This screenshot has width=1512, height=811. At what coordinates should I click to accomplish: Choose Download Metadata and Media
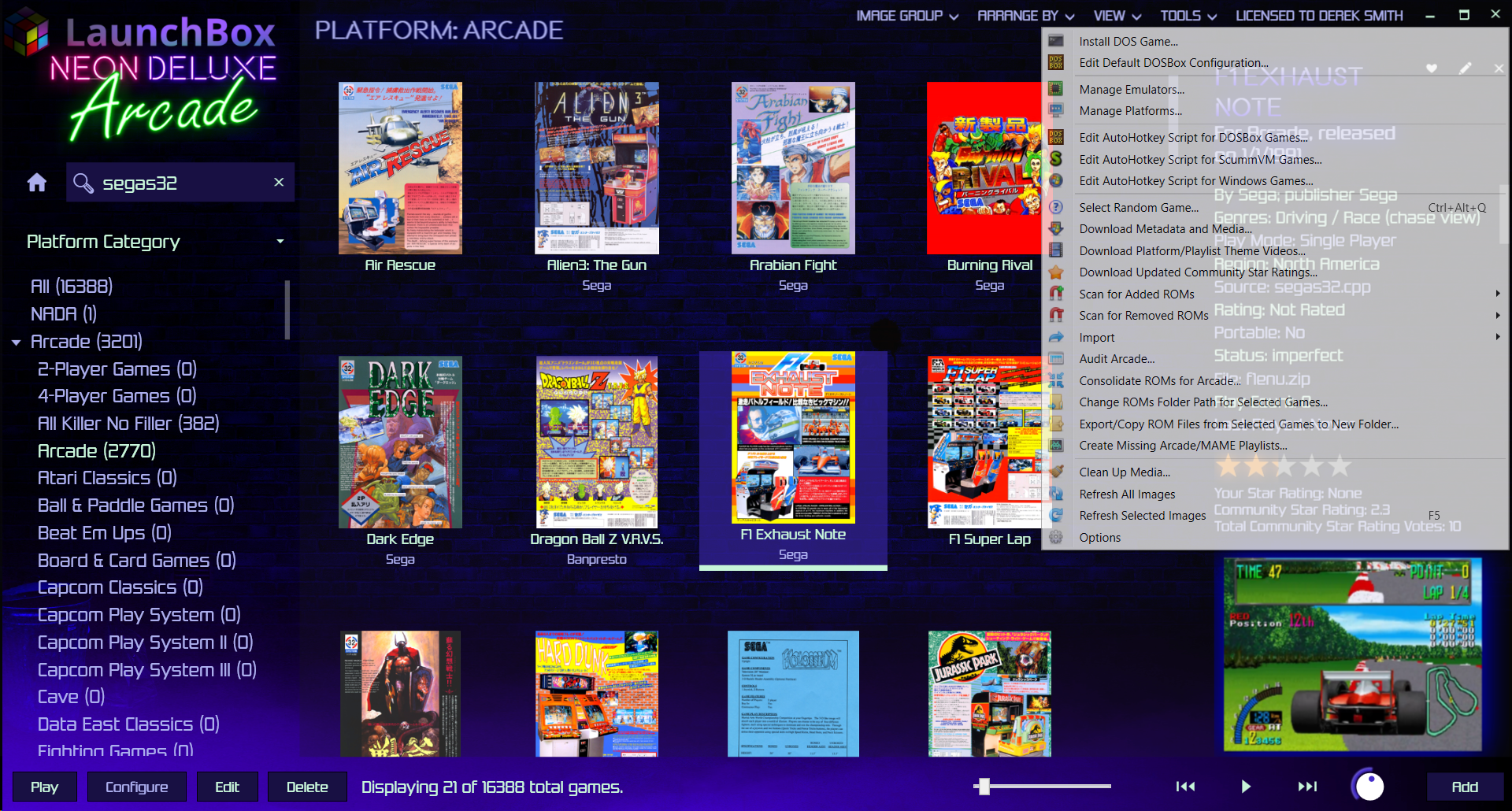(1165, 228)
